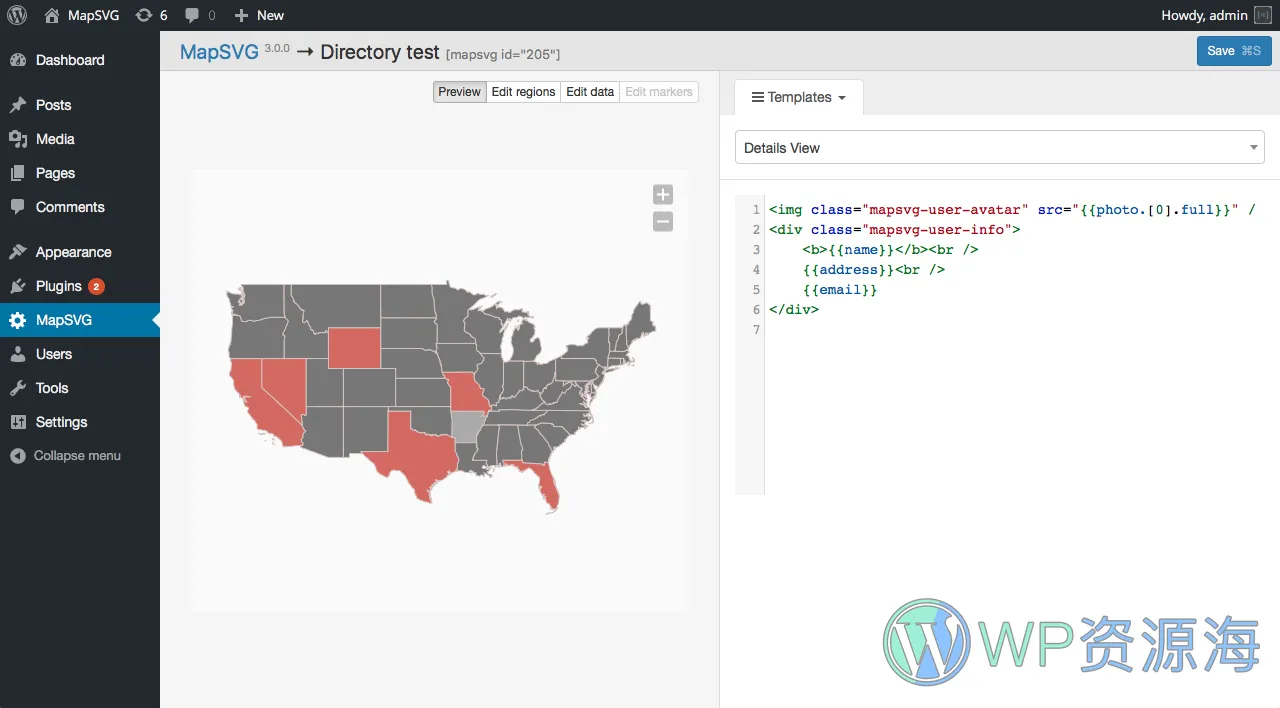Click the Users person icon

[18, 354]
